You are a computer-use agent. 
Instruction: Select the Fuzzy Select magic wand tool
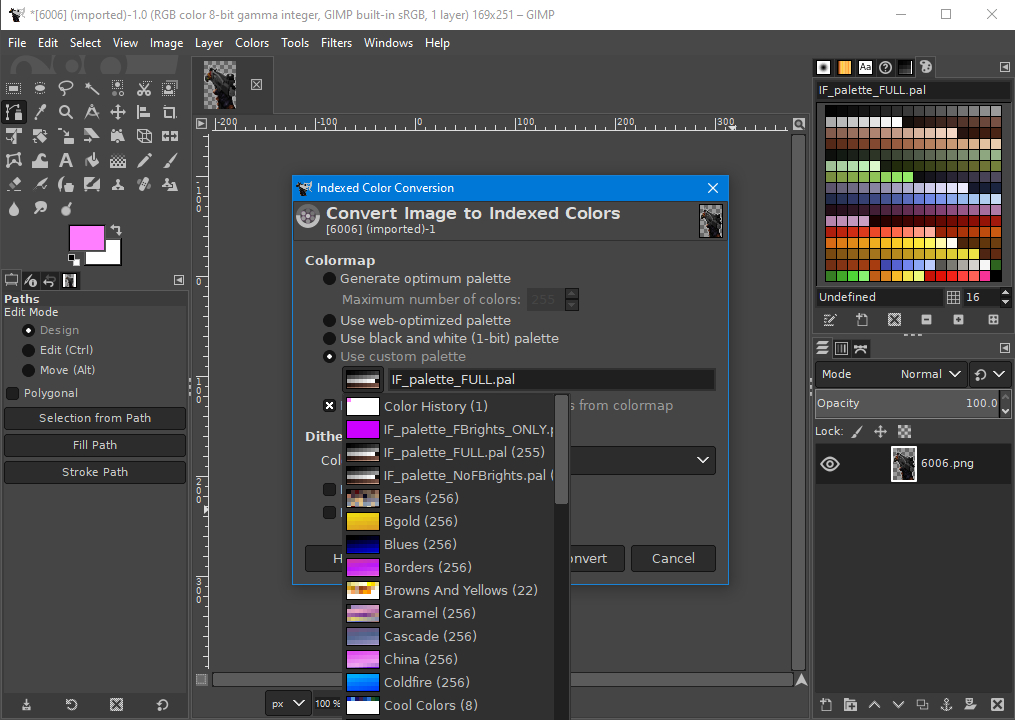pyautogui.click(x=92, y=88)
